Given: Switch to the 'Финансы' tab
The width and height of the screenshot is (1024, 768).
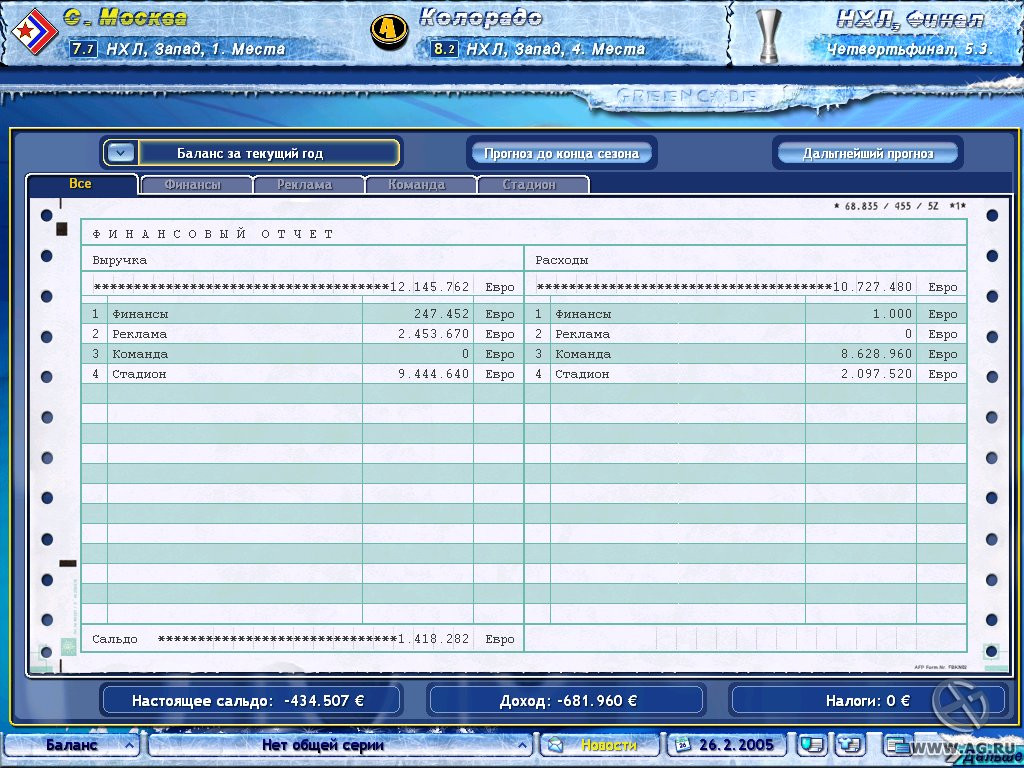Looking at the screenshot, I should (195, 185).
